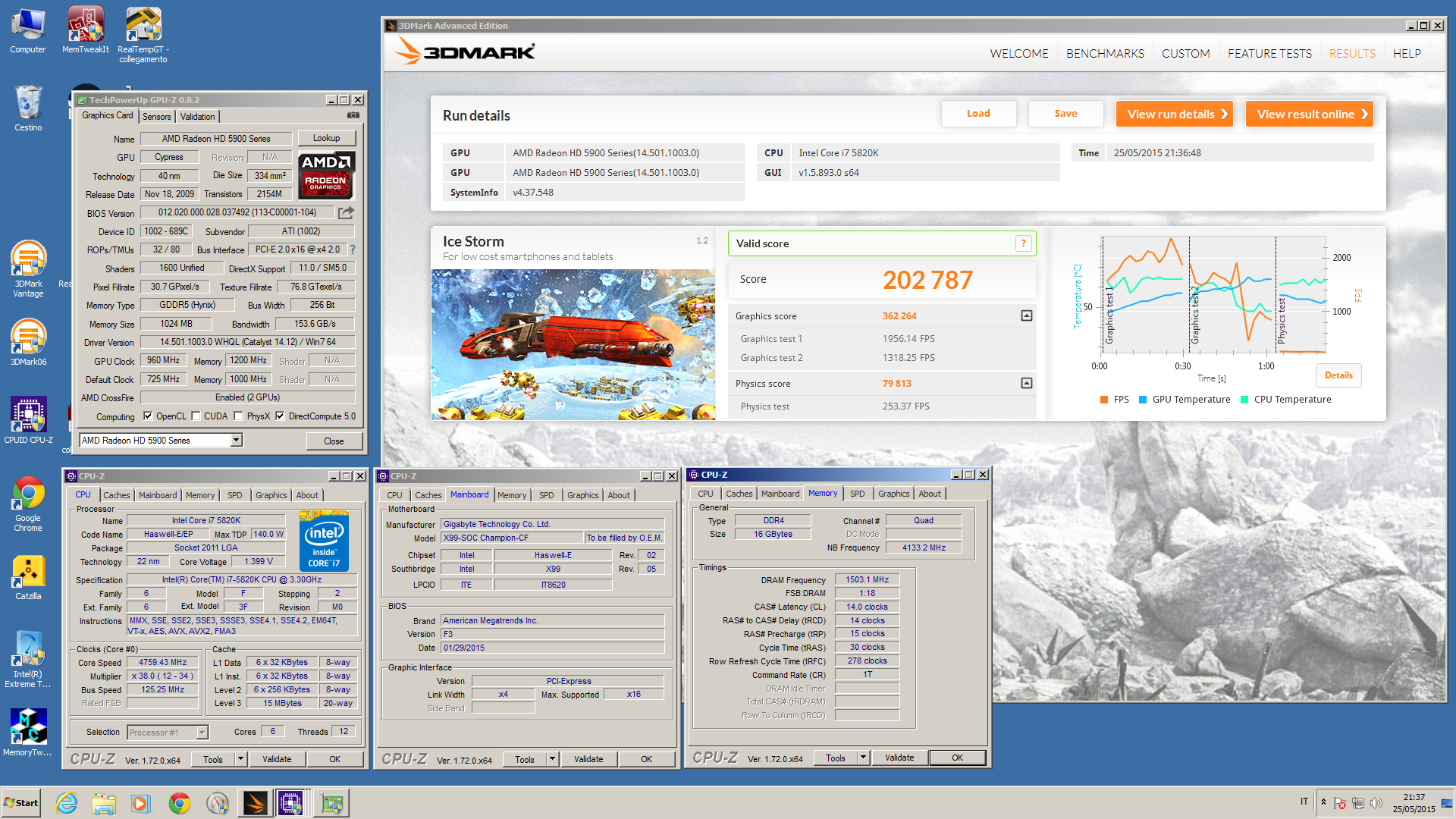Switch to 3DMark taskbar button
This screenshot has height=819, width=1456.
[x=255, y=803]
